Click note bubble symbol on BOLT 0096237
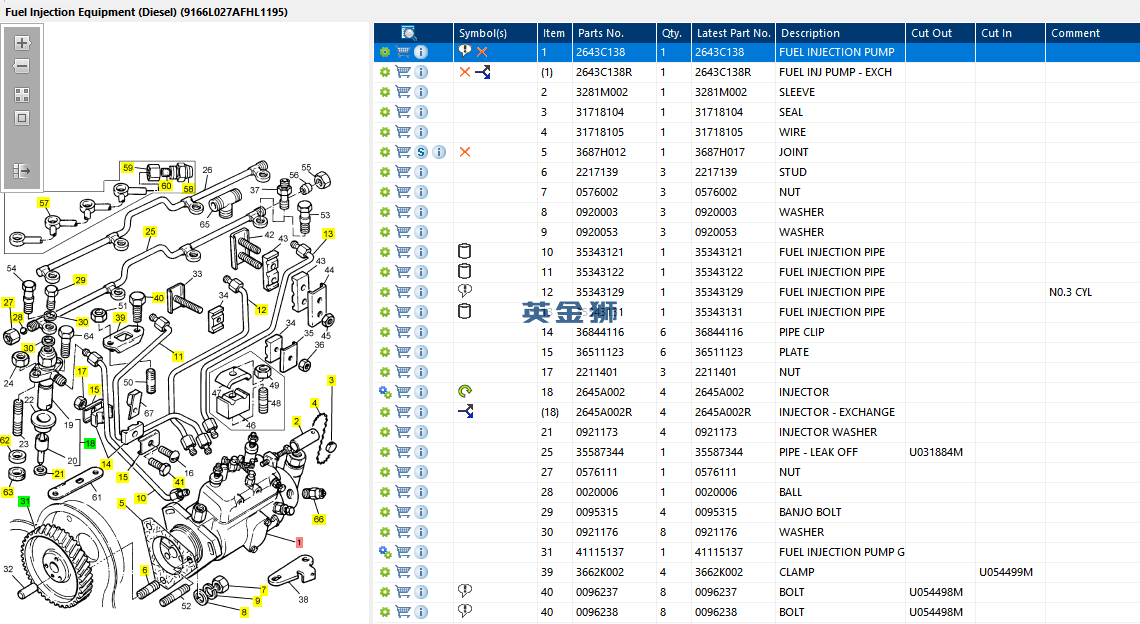 (x=464, y=591)
